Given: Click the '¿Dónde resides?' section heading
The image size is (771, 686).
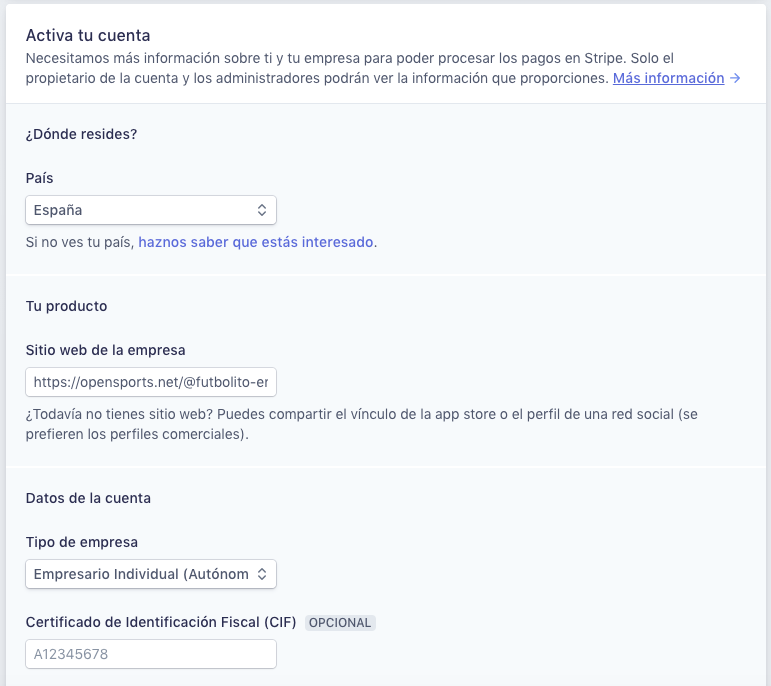Looking at the screenshot, I should 81,134.
